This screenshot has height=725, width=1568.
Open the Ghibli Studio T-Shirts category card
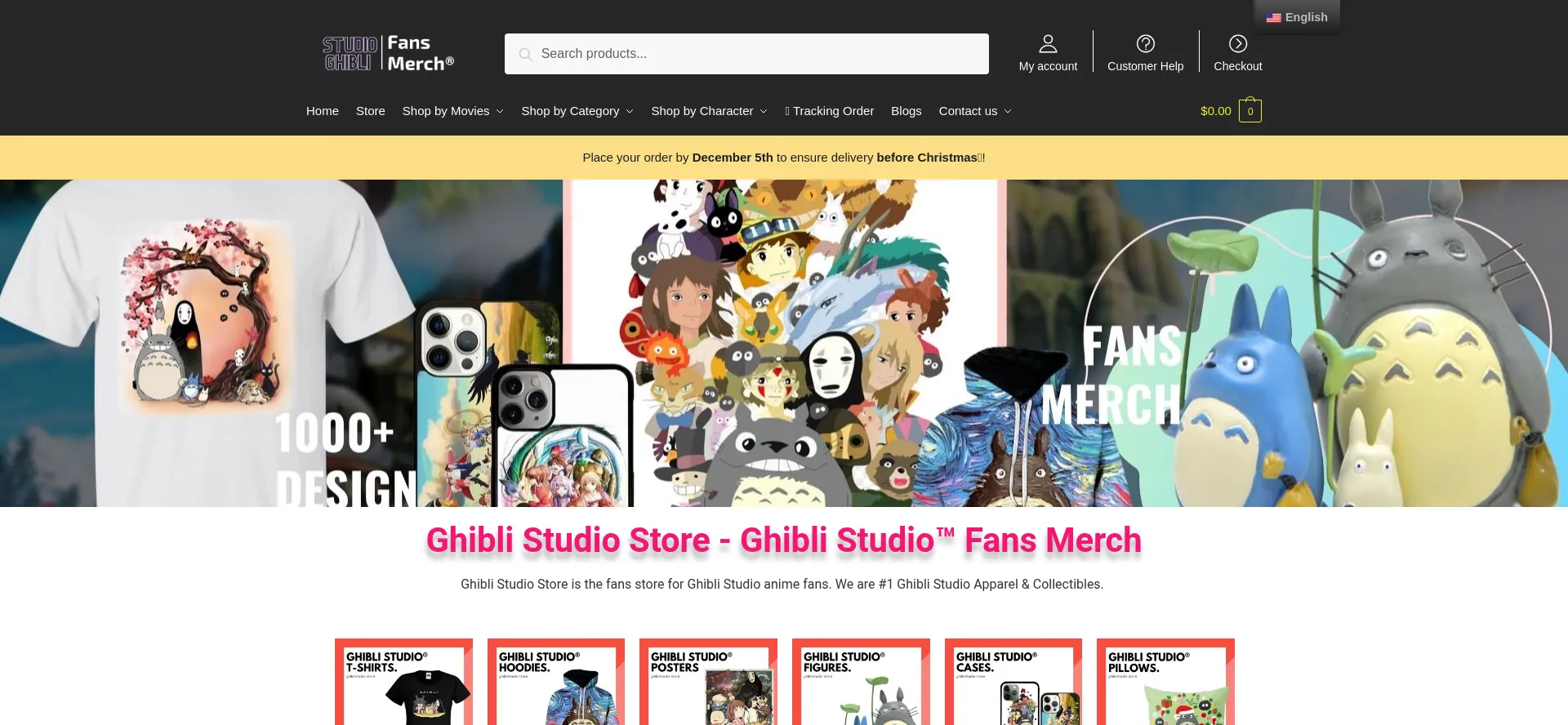pos(403,682)
